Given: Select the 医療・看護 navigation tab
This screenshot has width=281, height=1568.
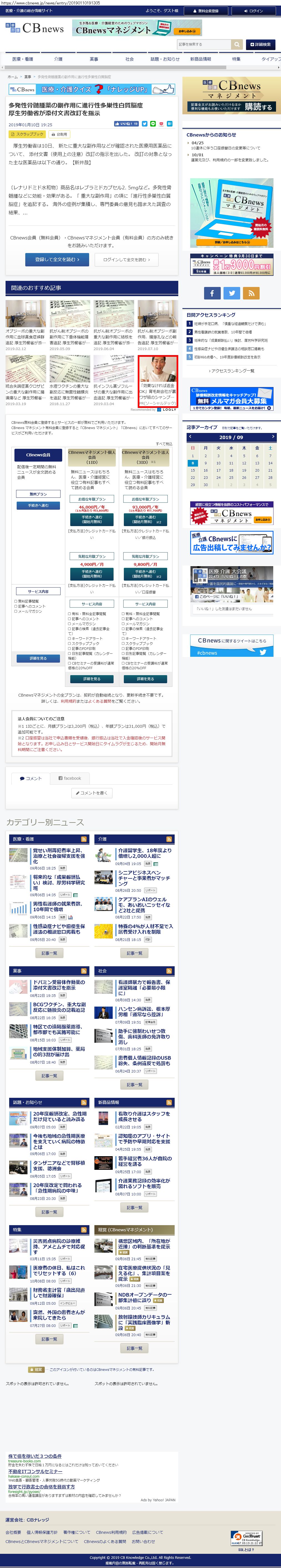Looking at the screenshot, I should click(22, 59).
